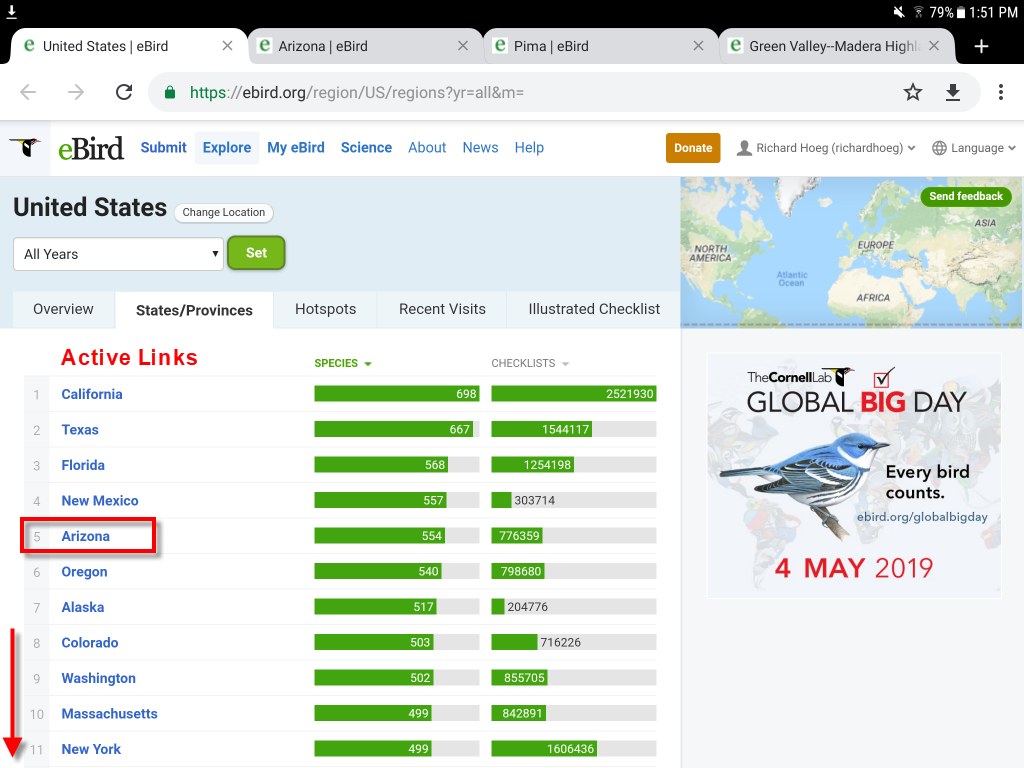Click the eBird logo
1024x768 pixels.
[91, 148]
